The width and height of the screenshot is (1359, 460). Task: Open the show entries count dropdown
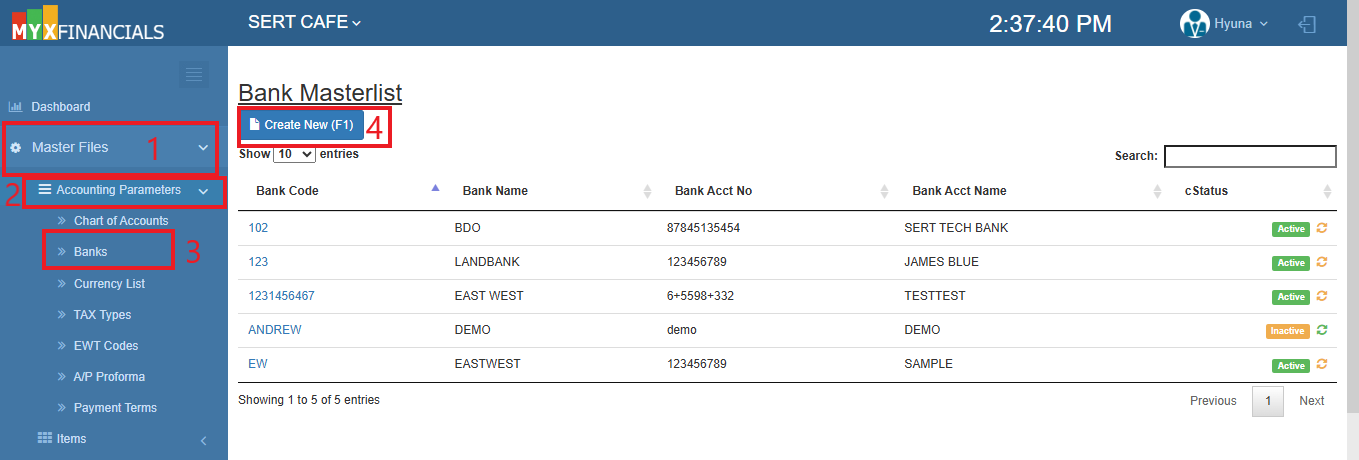point(294,155)
